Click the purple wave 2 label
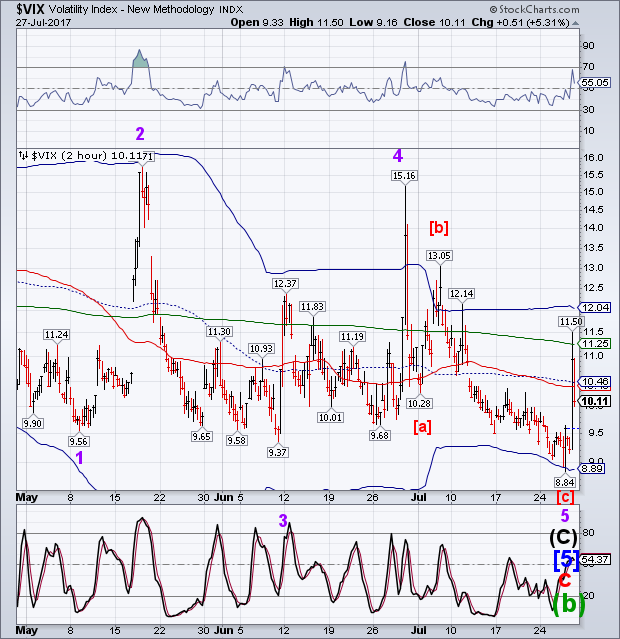 pos(141,133)
